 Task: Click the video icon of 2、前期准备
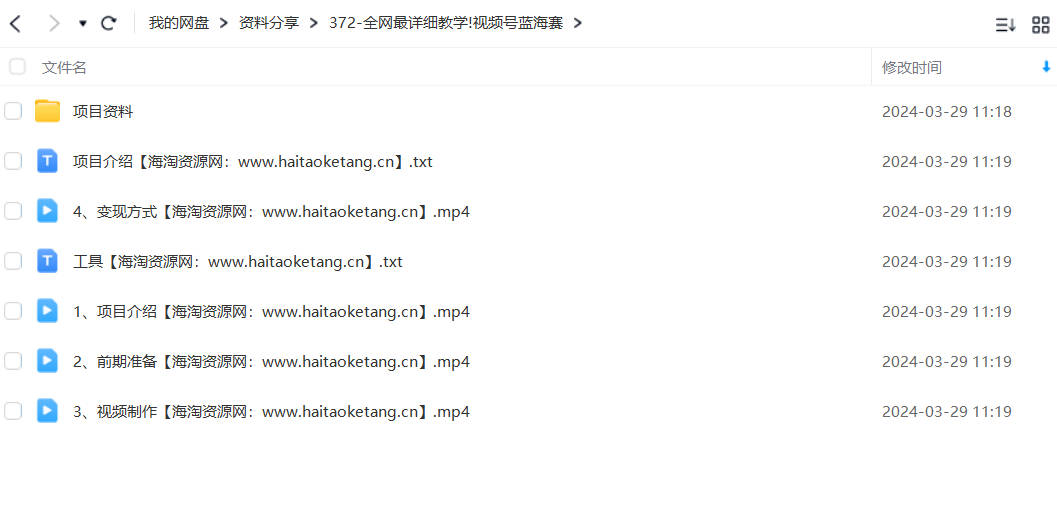tap(47, 361)
